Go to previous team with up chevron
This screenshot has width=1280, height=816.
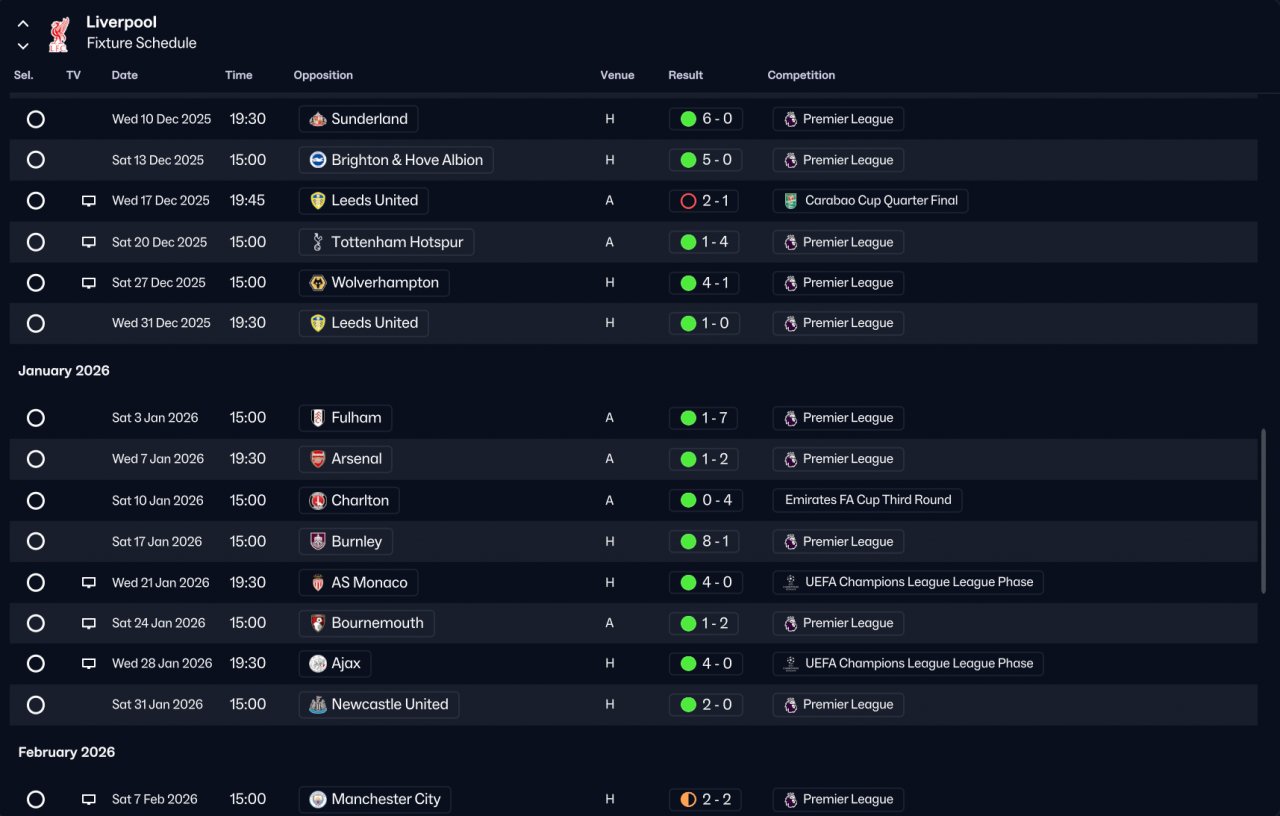point(23,24)
